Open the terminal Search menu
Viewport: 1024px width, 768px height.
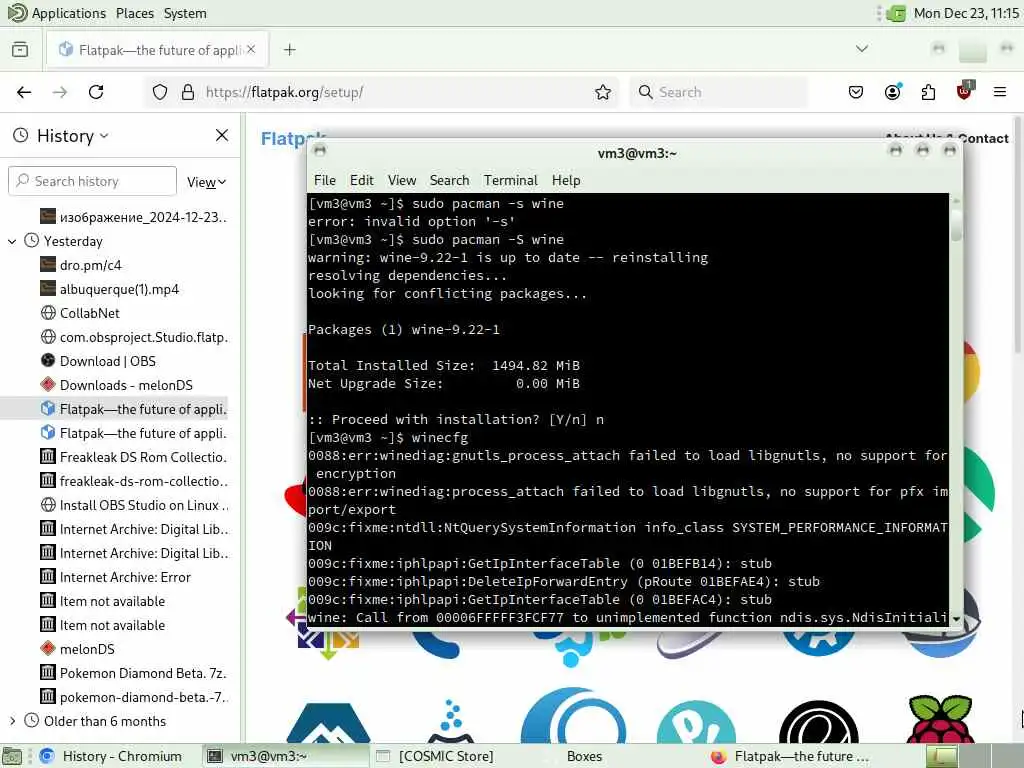pos(449,180)
